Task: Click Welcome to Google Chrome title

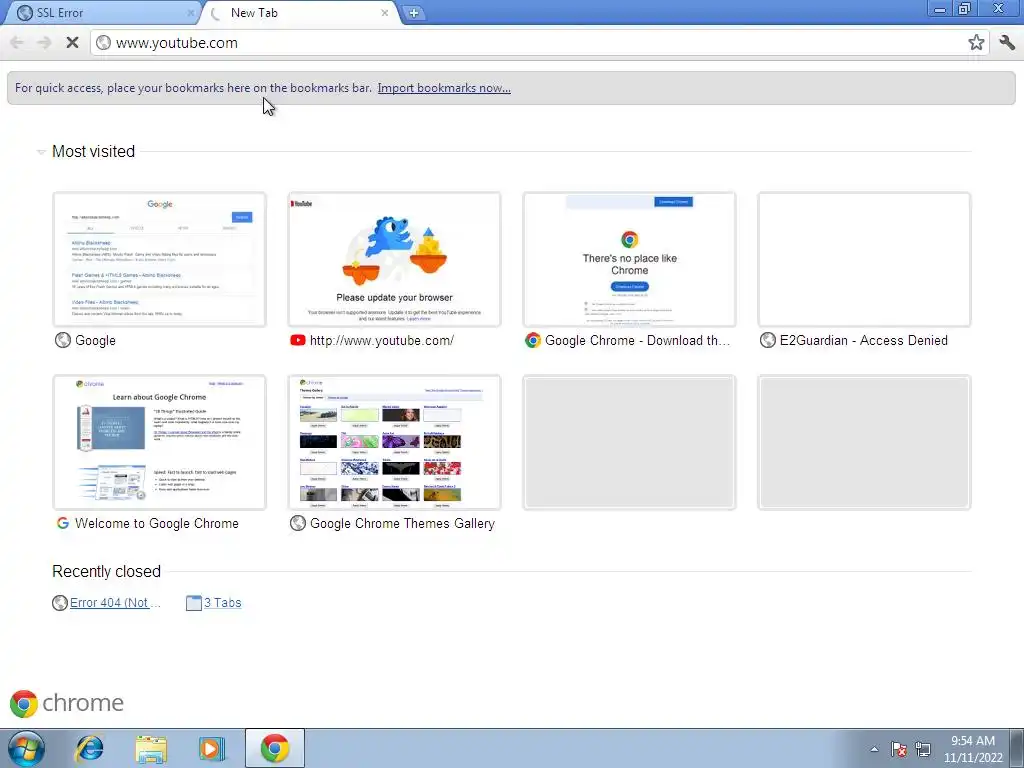Action: click(157, 523)
